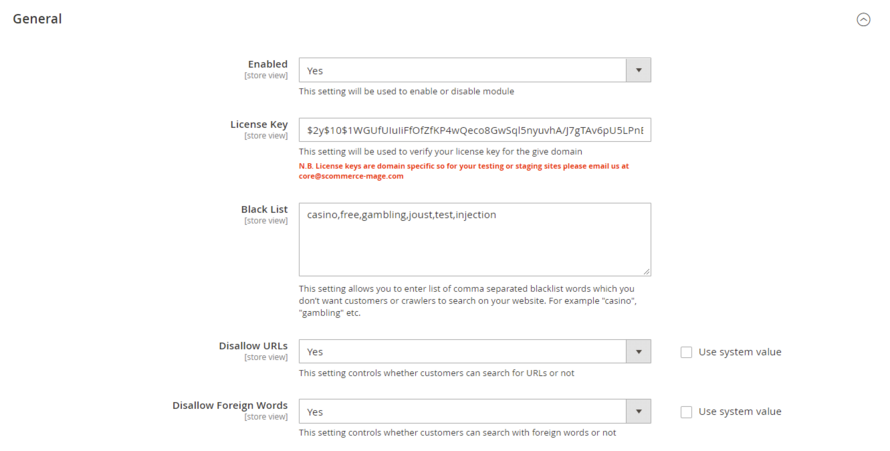The image size is (890, 451).
Task: Click the License Key field label
Action: click(259, 125)
